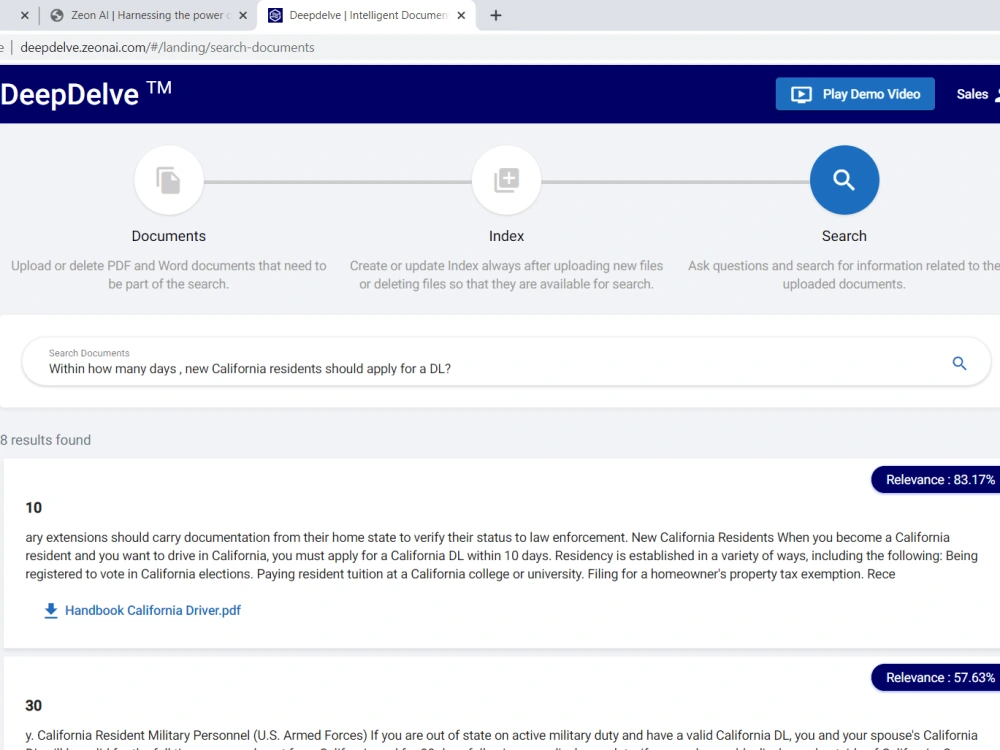
Task: Close the Deepdelve tab
Action: point(461,15)
